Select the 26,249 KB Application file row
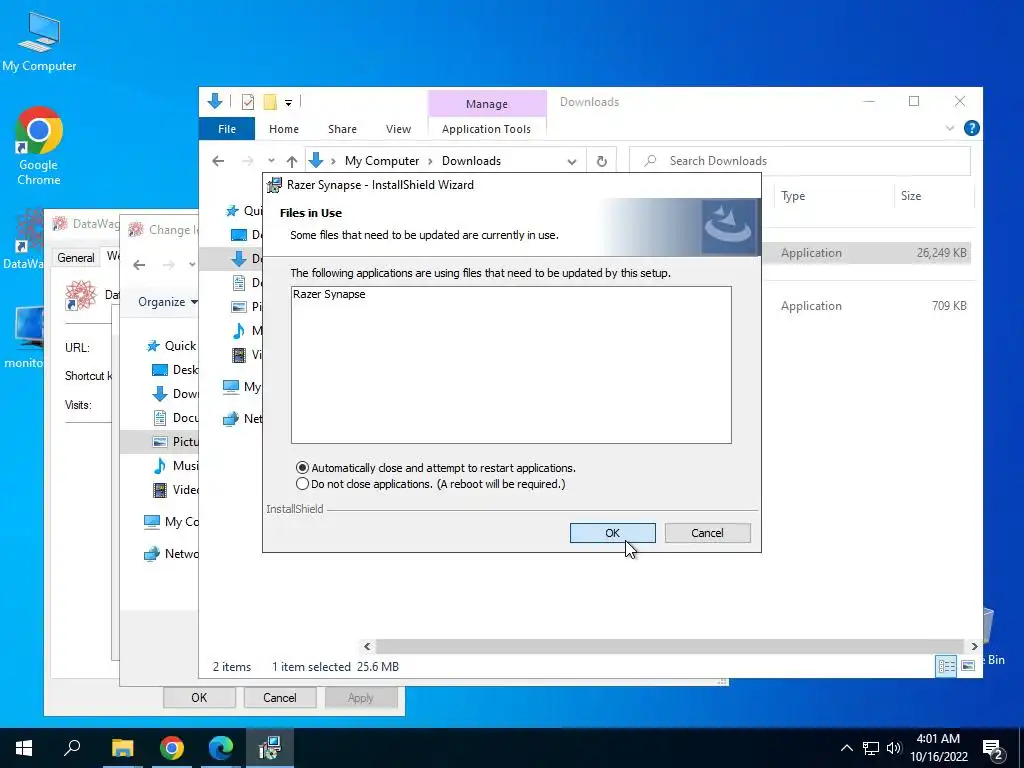This screenshot has height=768, width=1024. (x=866, y=253)
